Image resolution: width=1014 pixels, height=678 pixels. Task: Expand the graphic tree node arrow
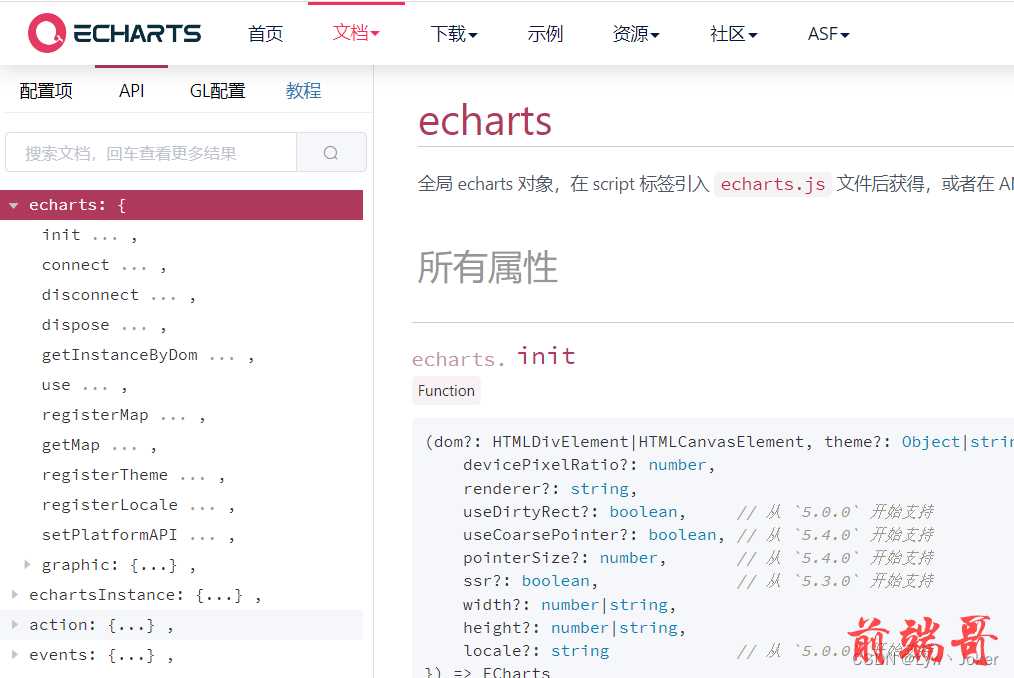click(x=27, y=564)
